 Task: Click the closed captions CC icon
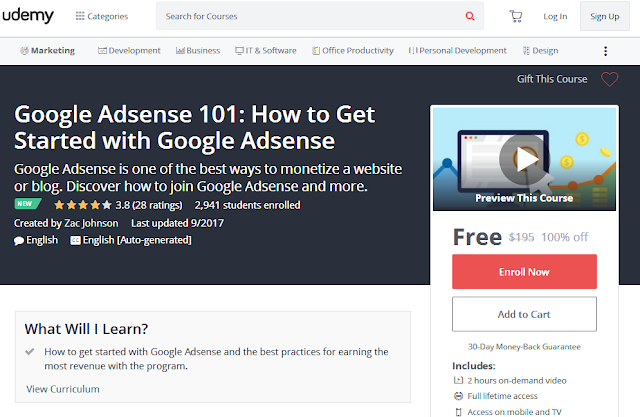(x=75, y=241)
